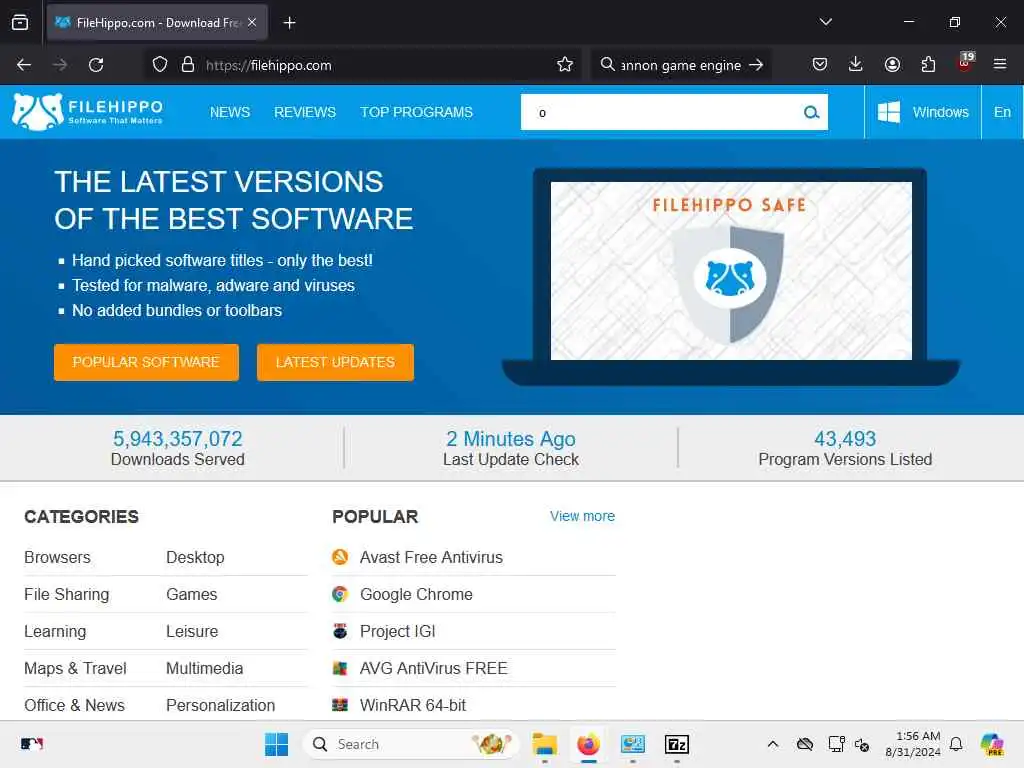The image size is (1024, 768).
Task: Open the clock showing 1:56 AM
Action: [913, 744]
